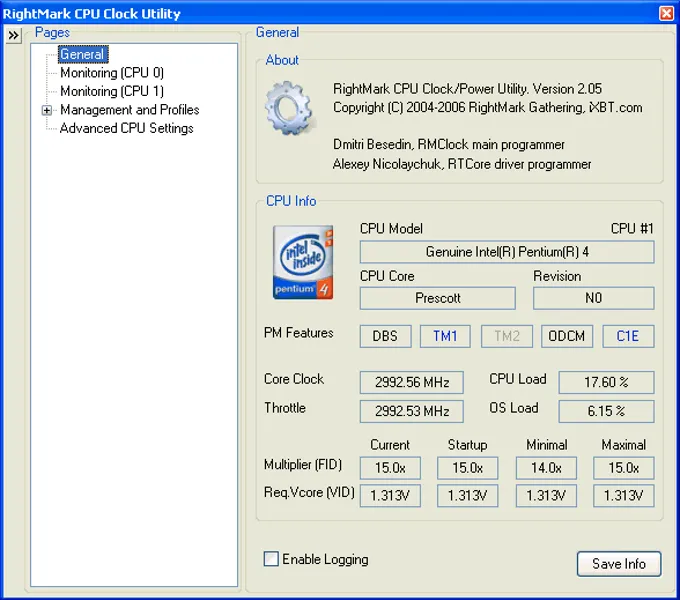680x600 pixels.
Task: Click the Save Info button
Action: [619, 564]
